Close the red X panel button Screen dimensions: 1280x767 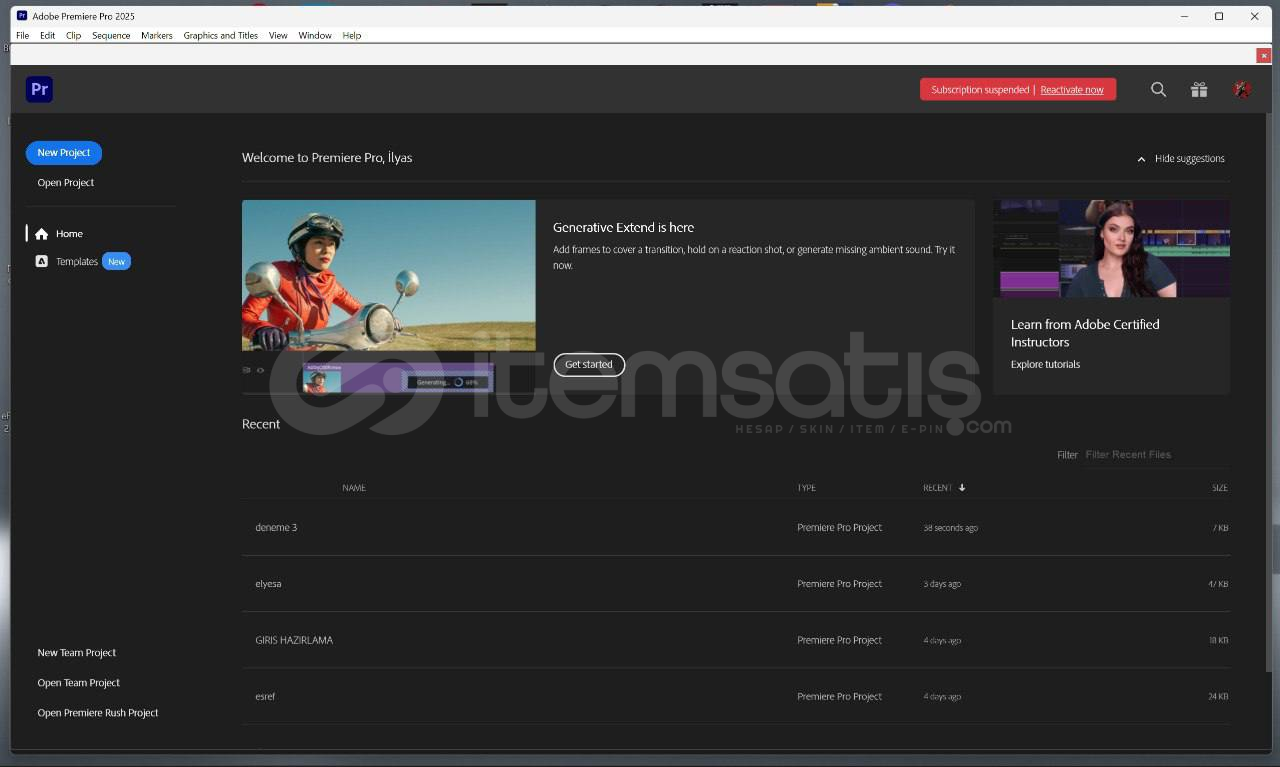(x=1264, y=56)
